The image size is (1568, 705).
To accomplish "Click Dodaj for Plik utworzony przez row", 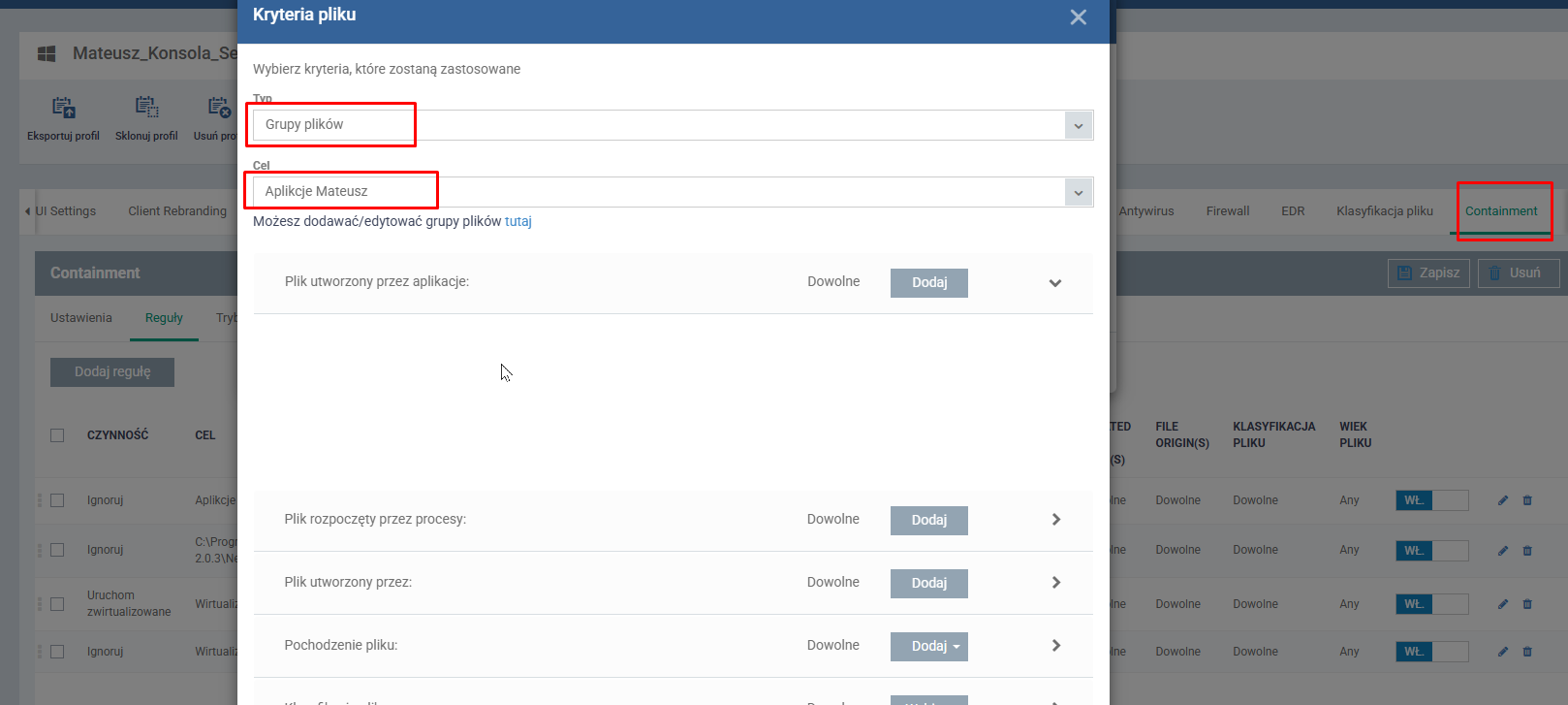I will pos(929,583).
